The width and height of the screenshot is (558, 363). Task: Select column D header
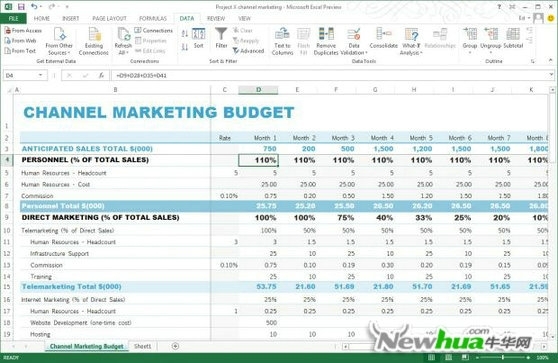[x=258, y=90]
